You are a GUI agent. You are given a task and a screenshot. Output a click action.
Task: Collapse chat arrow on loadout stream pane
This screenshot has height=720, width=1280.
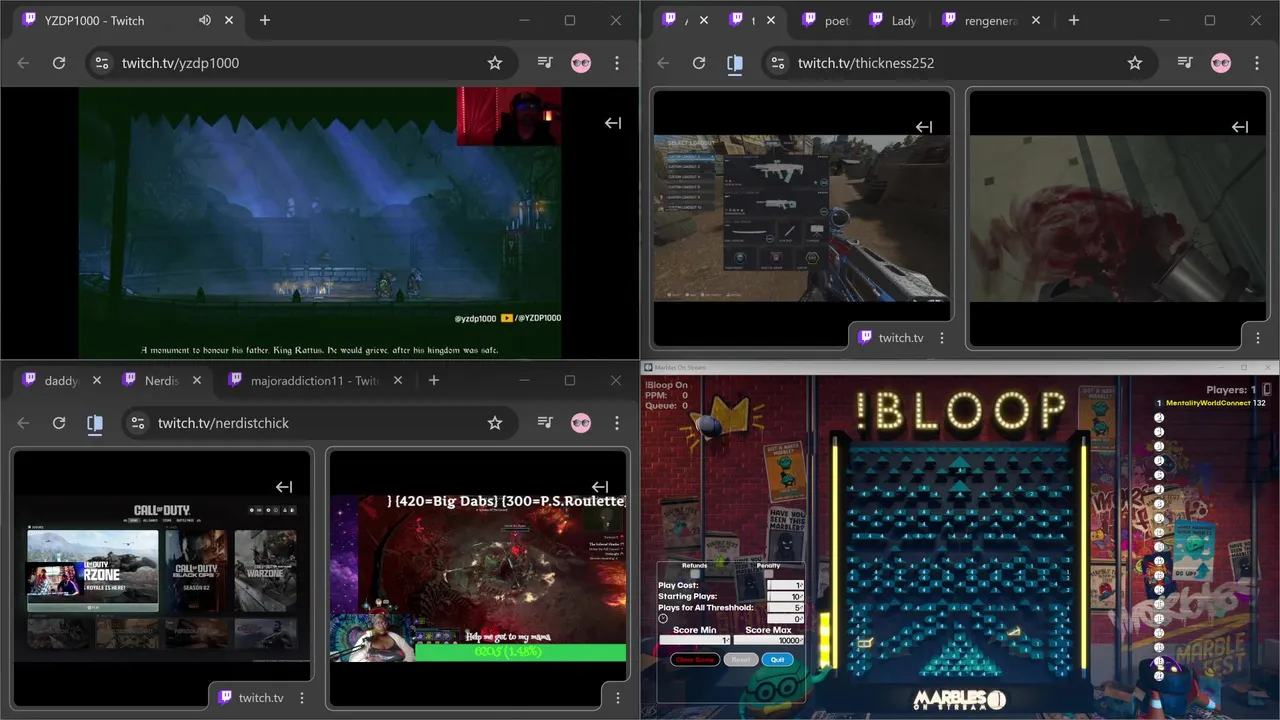(924, 127)
